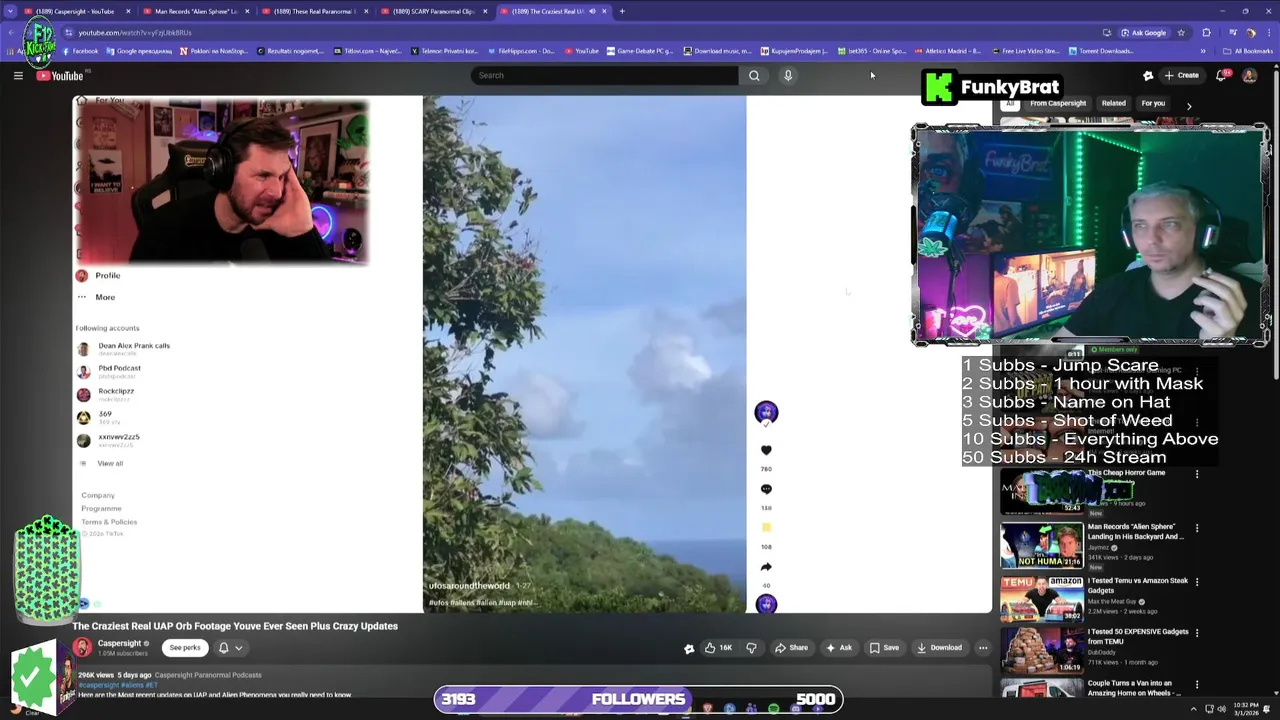
Task: Click the See perks button
Action: coord(185,647)
